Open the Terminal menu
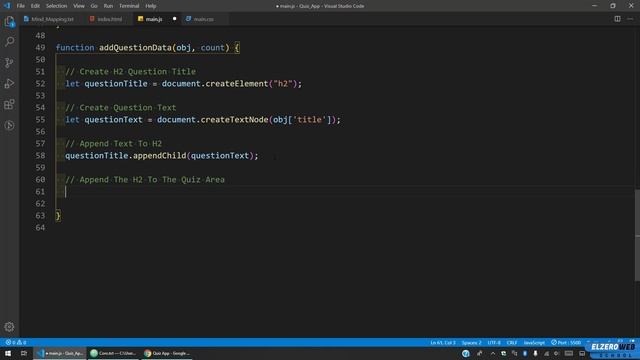 point(129,6)
